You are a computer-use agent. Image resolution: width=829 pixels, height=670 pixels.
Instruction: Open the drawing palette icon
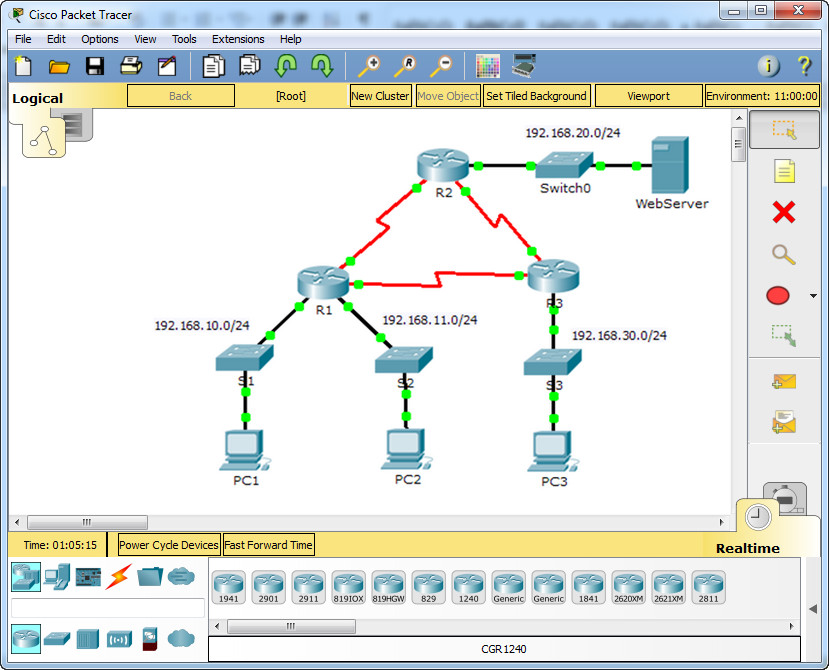click(x=487, y=66)
